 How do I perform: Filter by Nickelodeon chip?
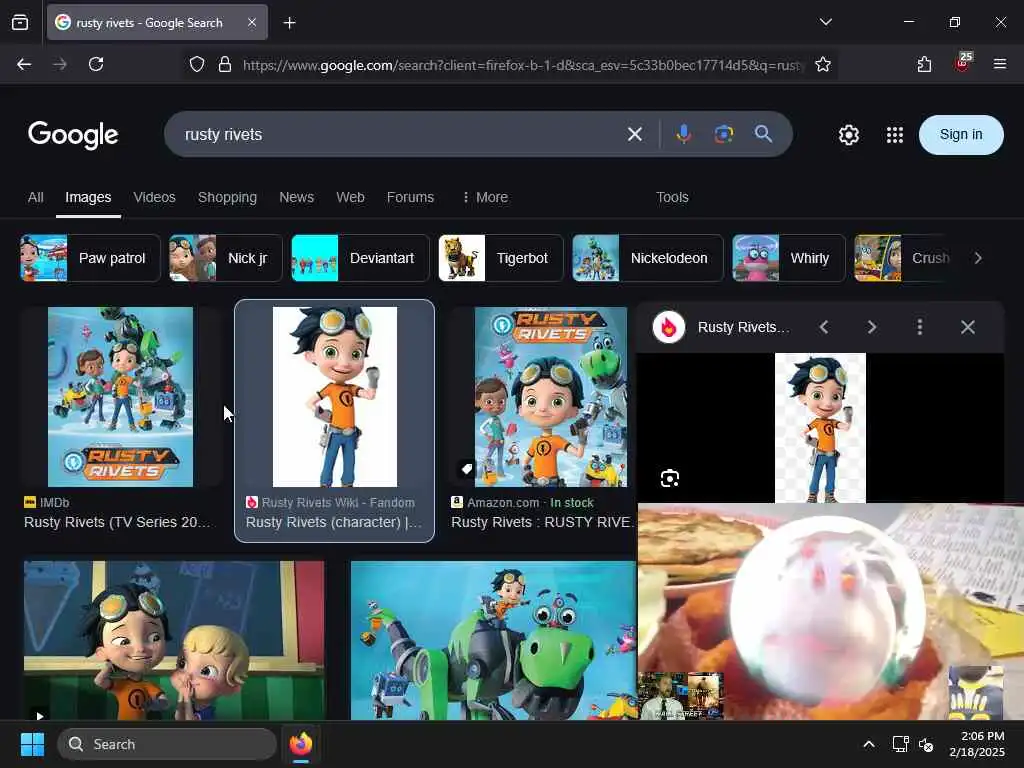tap(648, 258)
